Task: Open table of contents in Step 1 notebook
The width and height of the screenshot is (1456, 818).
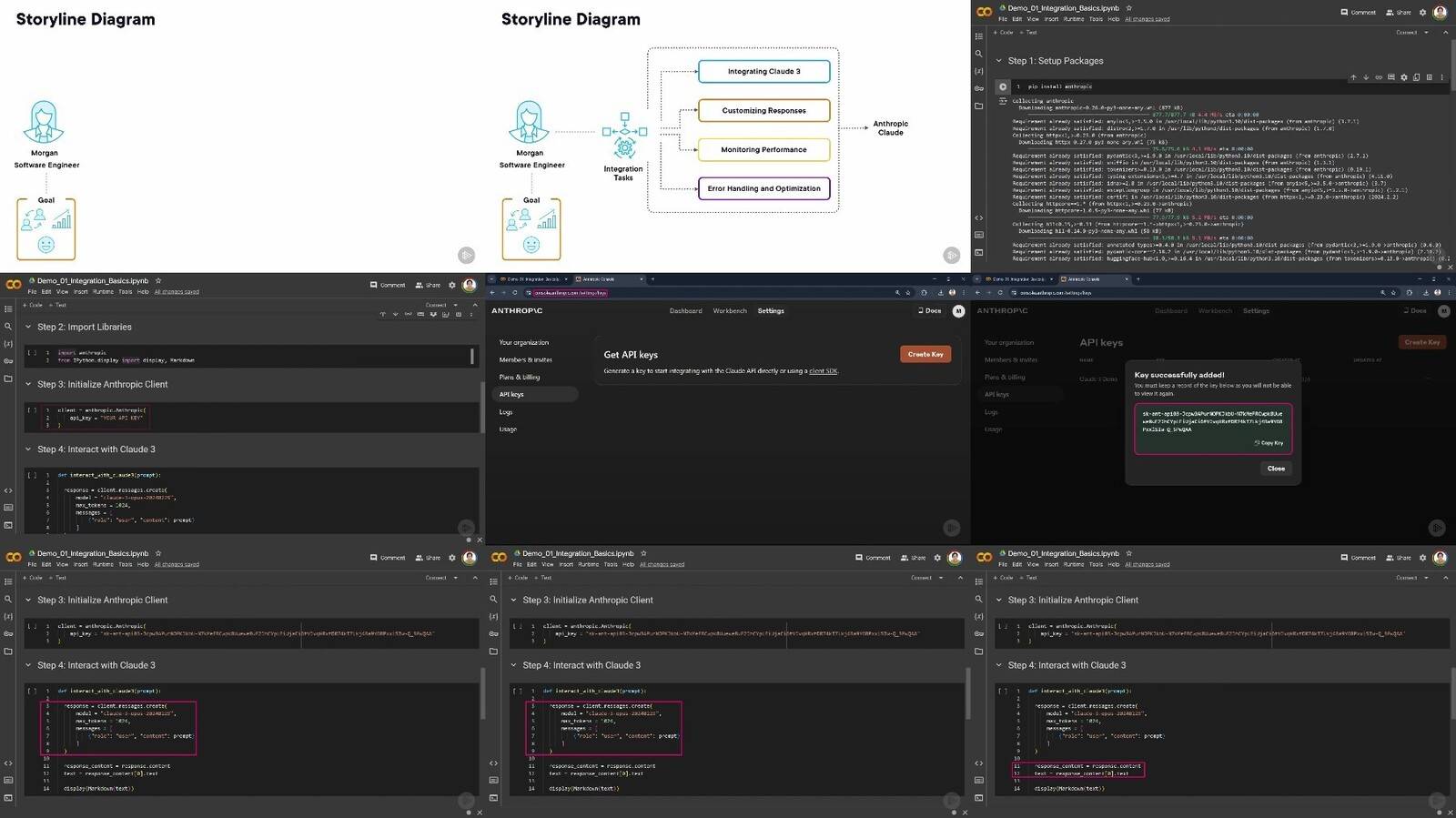Action: click(x=979, y=36)
